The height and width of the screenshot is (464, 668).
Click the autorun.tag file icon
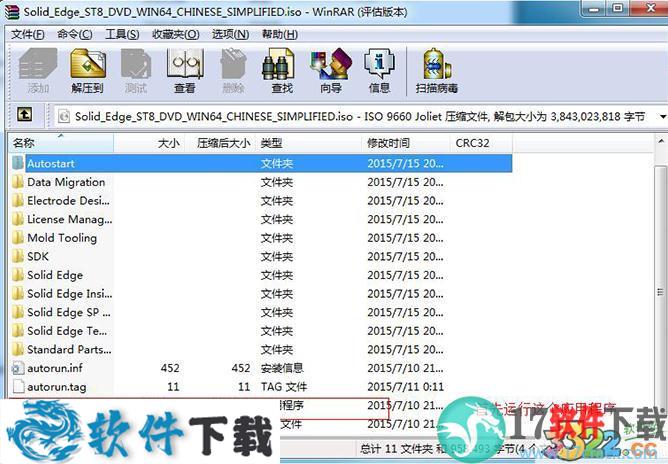coord(18,386)
